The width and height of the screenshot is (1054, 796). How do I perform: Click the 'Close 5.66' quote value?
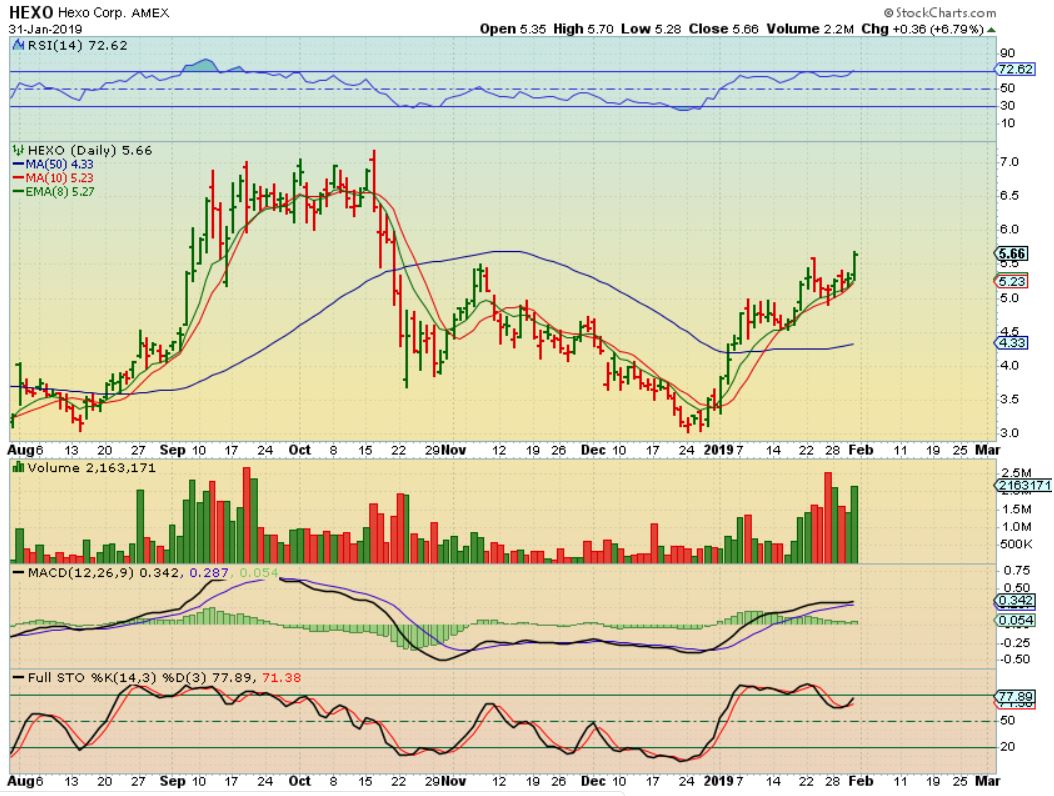coord(723,29)
